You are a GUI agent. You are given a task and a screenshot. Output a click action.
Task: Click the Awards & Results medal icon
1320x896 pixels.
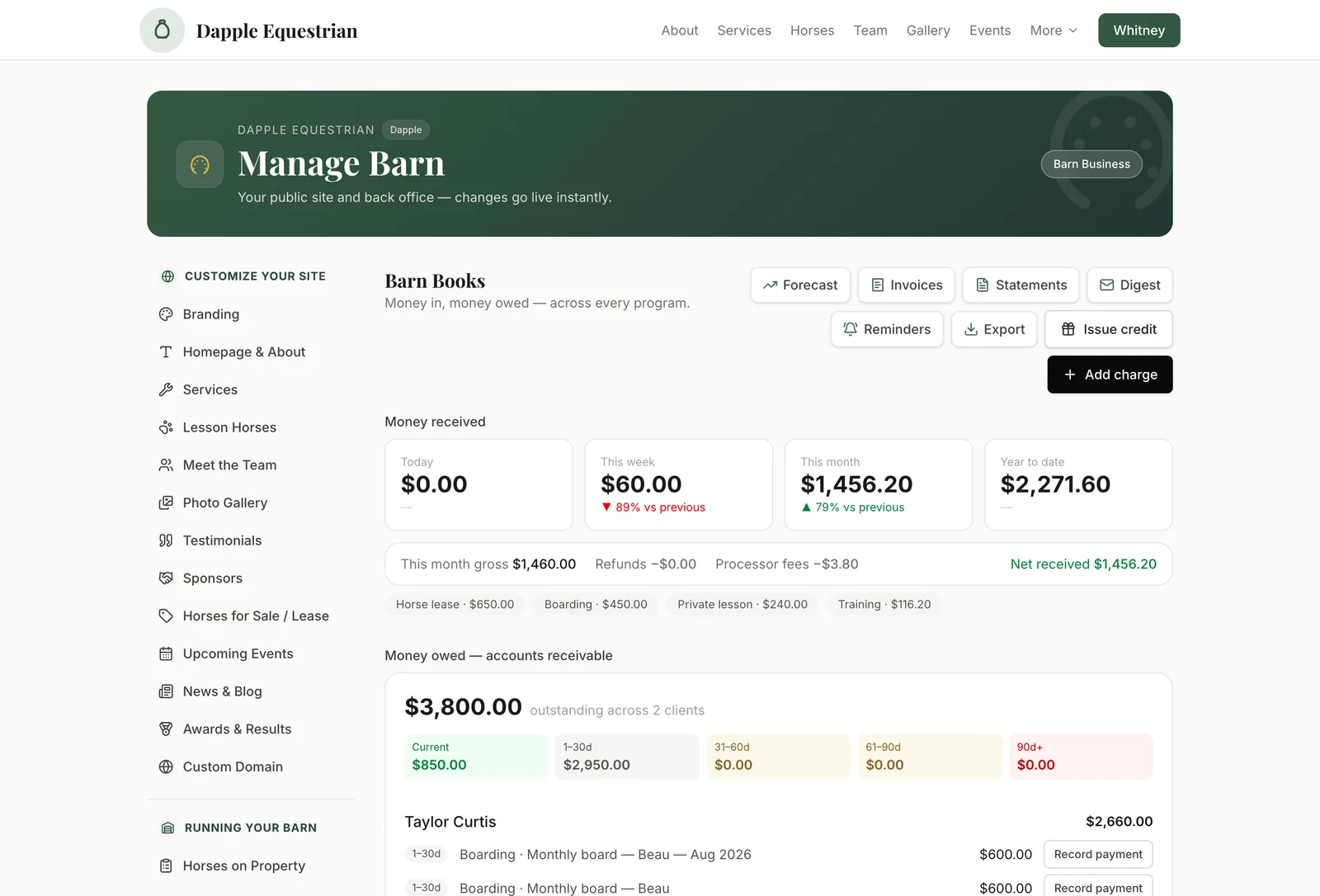(x=166, y=729)
